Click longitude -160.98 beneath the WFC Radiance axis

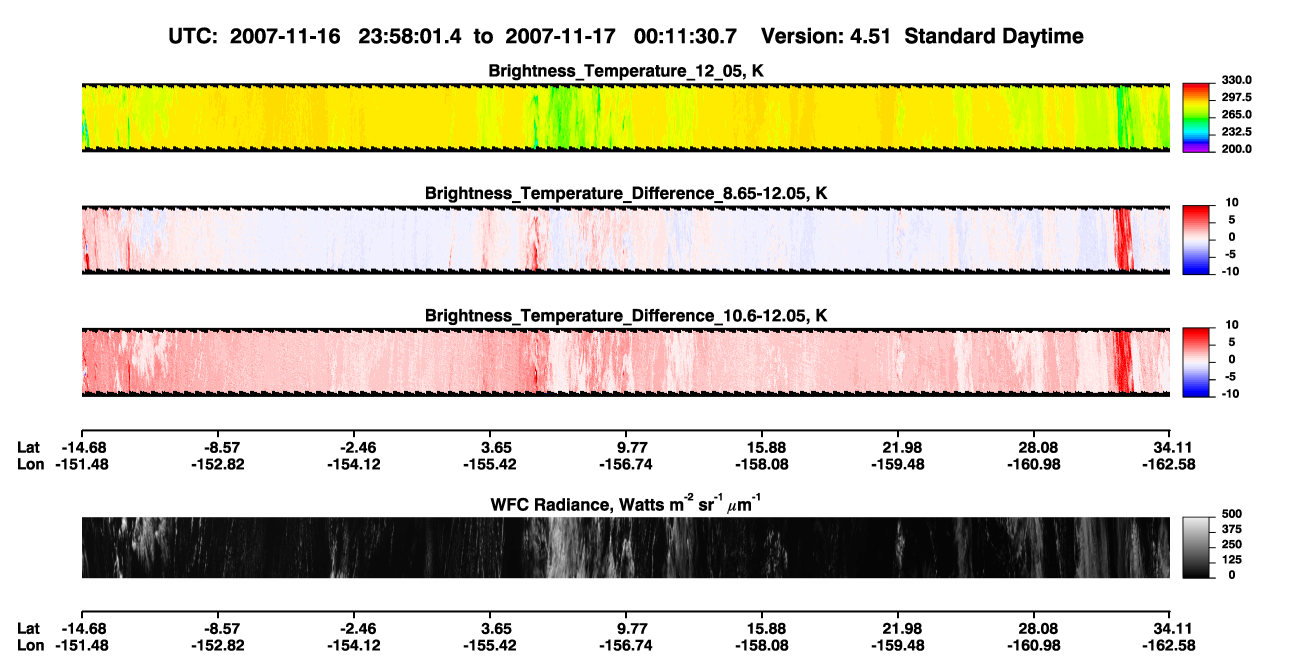[1034, 645]
